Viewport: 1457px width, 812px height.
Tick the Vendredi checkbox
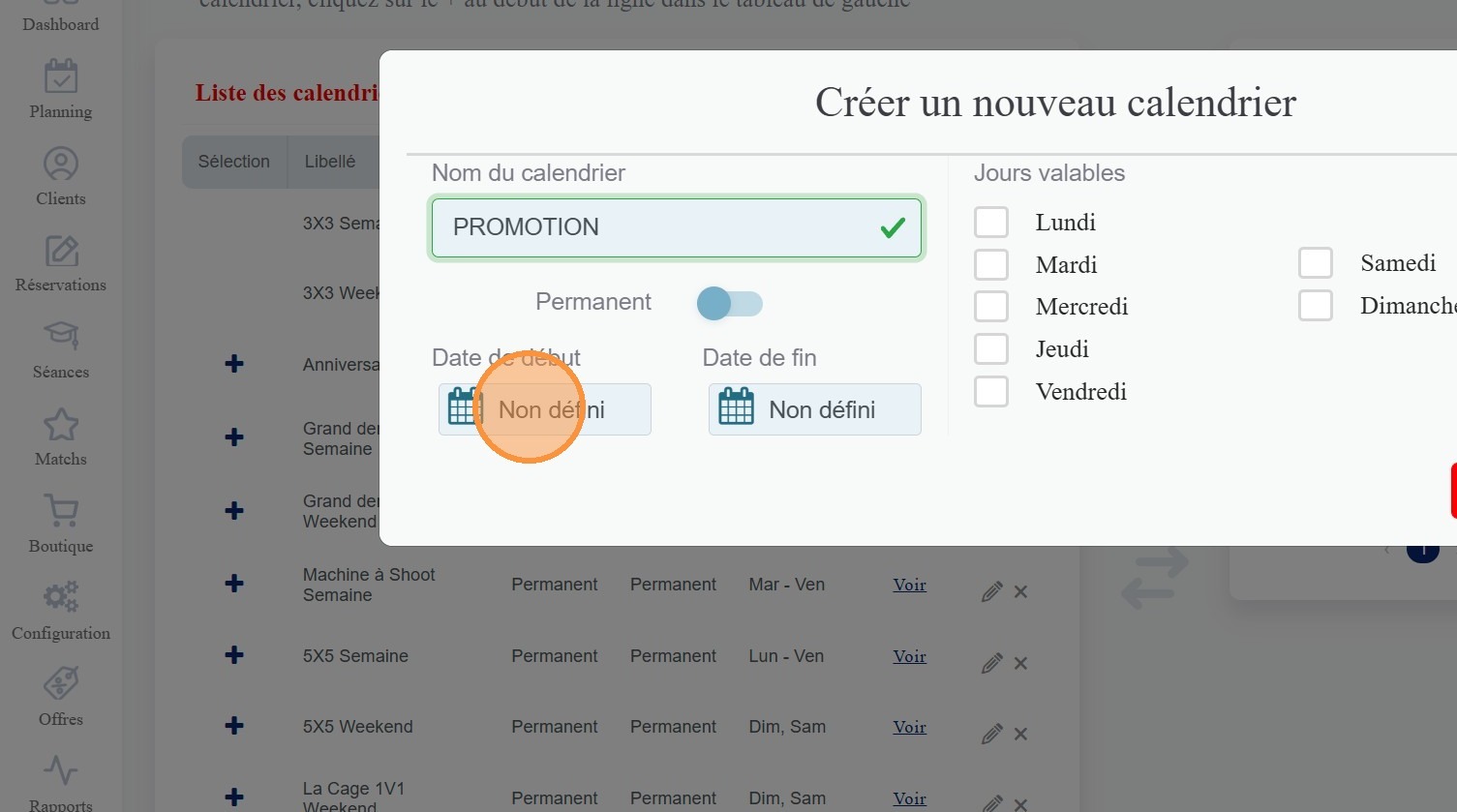click(x=991, y=391)
